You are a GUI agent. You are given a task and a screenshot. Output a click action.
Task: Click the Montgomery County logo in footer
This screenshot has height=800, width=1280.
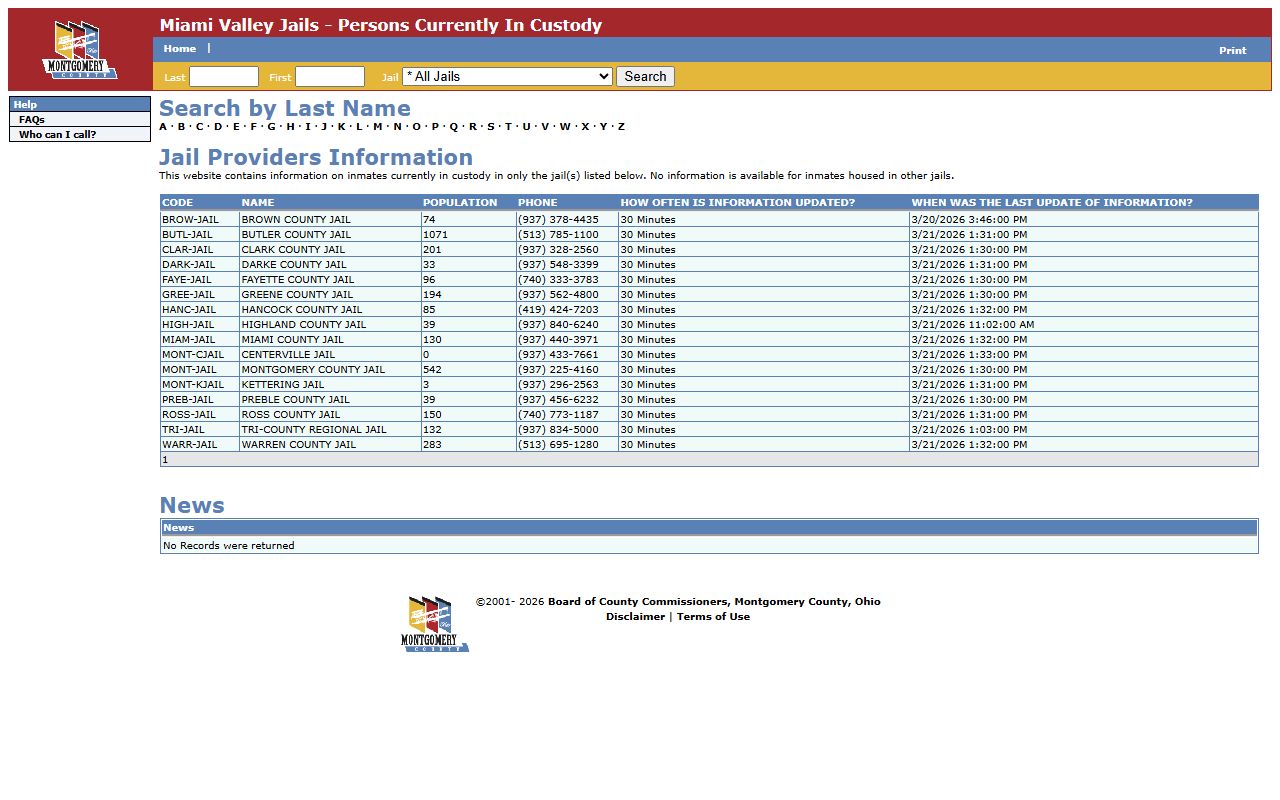point(435,624)
